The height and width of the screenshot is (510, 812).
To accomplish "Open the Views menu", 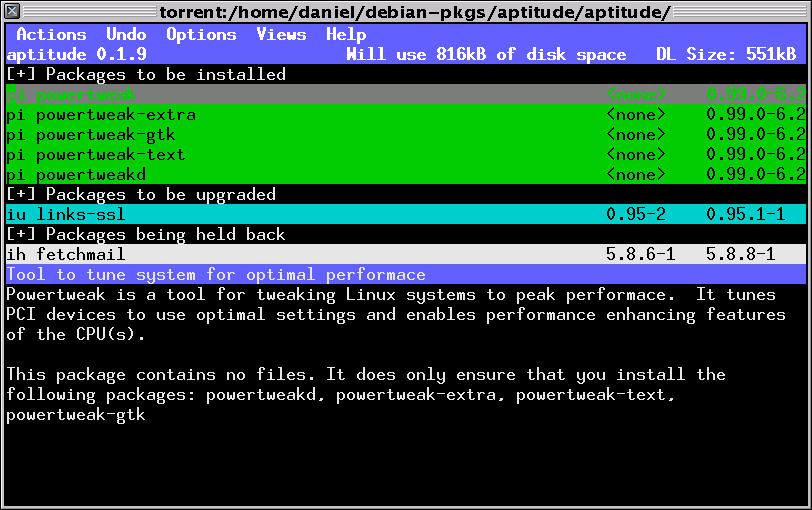I will [x=281, y=34].
